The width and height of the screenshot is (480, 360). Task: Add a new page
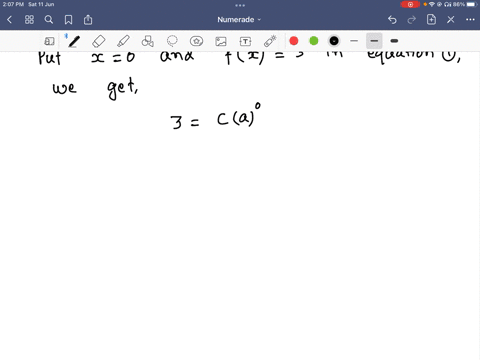pos(431,20)
